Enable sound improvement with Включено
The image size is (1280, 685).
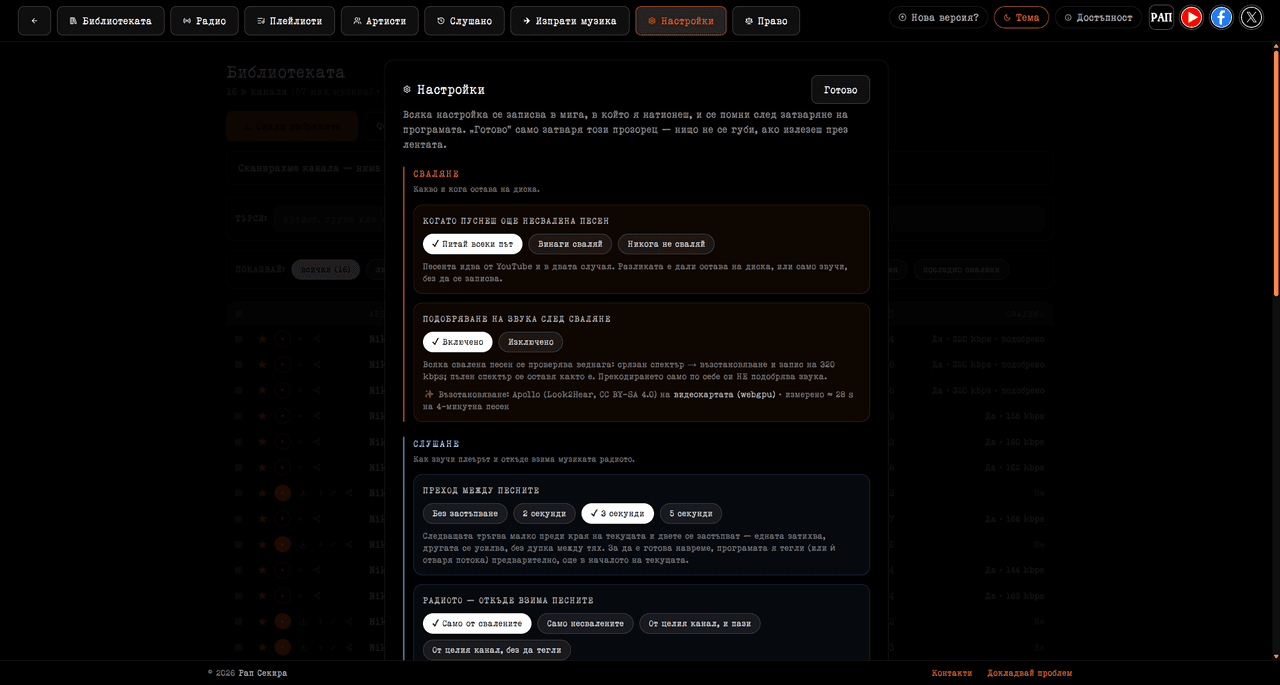pyautogui.click(x=457, y=342)
